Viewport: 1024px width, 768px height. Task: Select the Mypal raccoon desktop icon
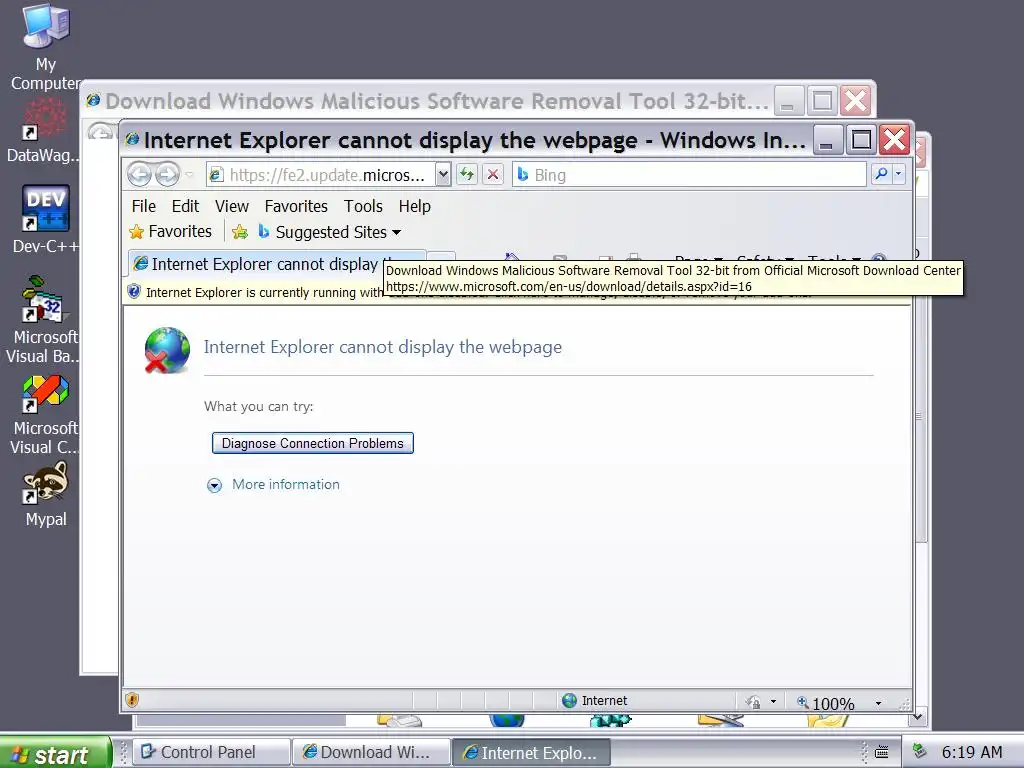click(46, 494)
